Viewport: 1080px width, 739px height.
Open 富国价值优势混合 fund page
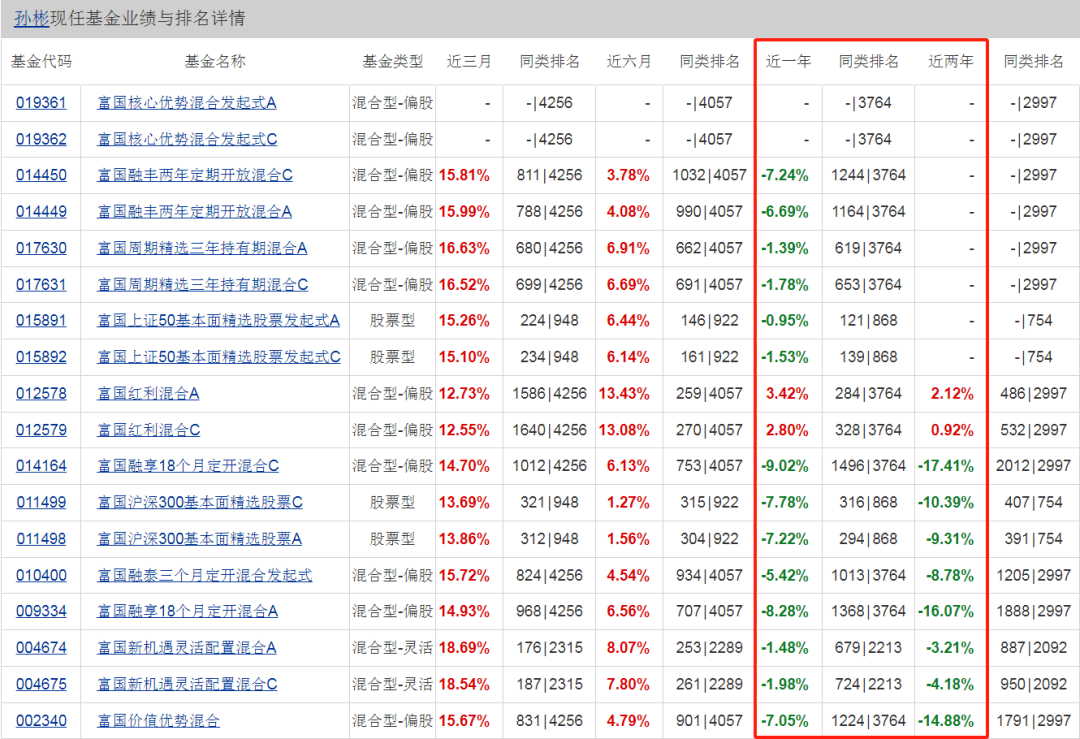tap(158, 720)
